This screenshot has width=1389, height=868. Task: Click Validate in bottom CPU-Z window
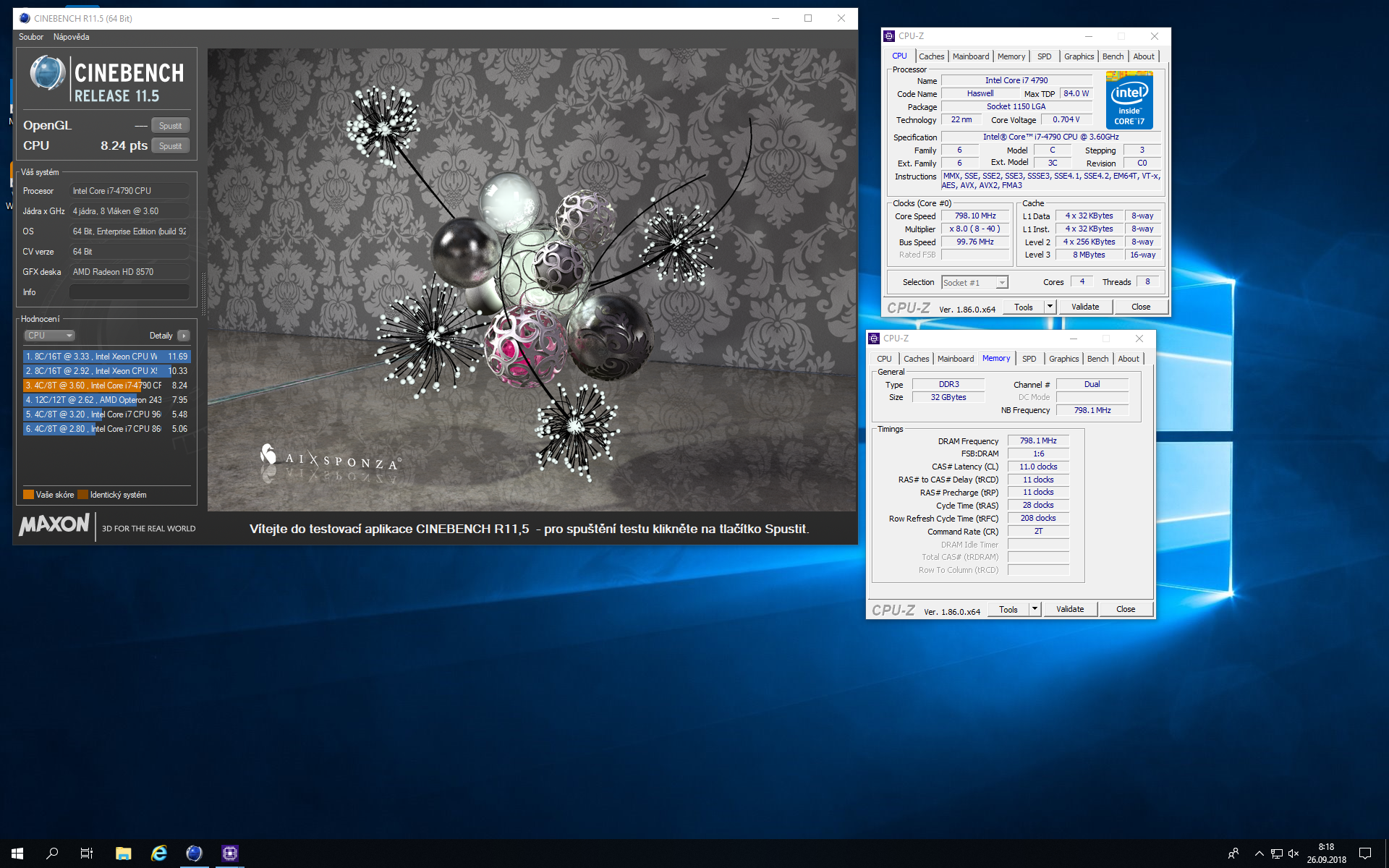tap(1070, 609)
